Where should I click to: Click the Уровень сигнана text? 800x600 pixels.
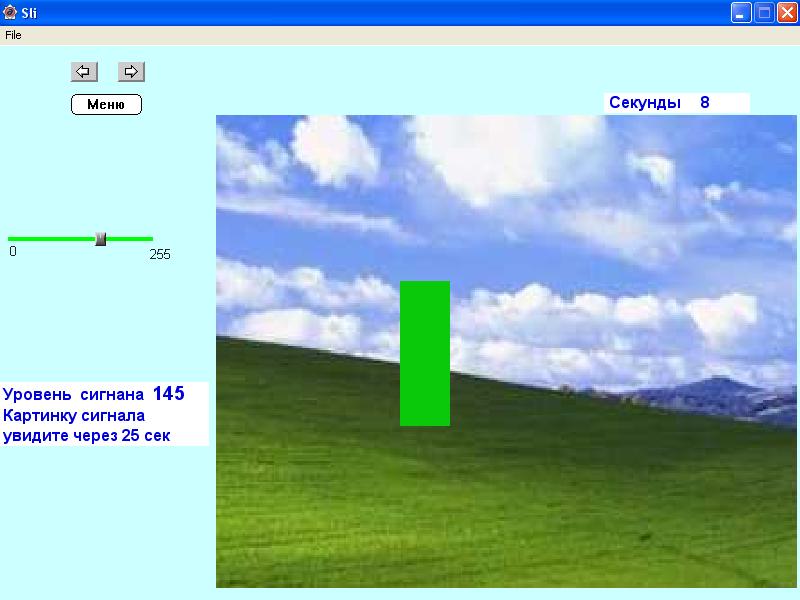pos(73,394)
